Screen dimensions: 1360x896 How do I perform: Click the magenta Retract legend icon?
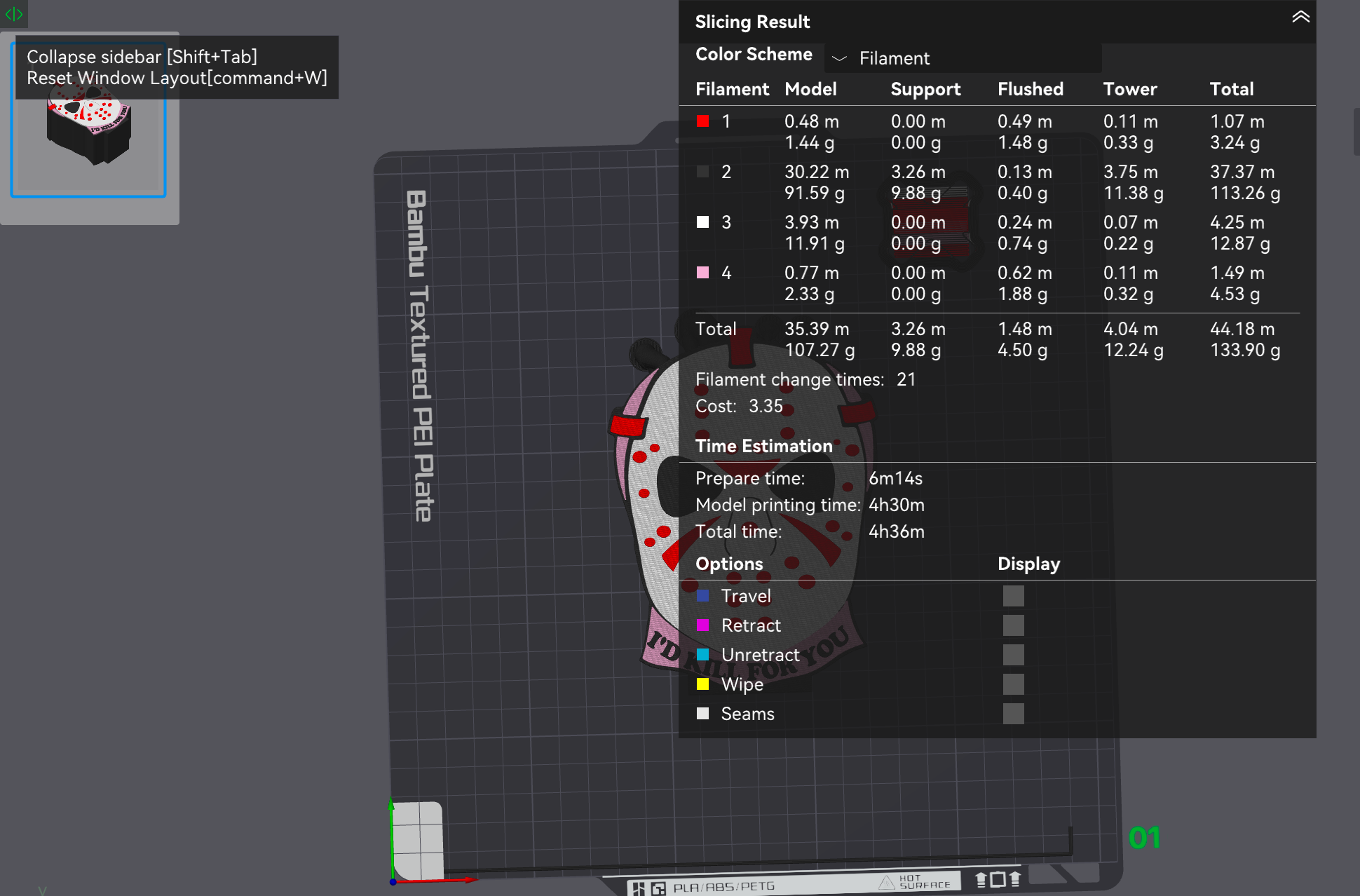[x=702, y=625]
